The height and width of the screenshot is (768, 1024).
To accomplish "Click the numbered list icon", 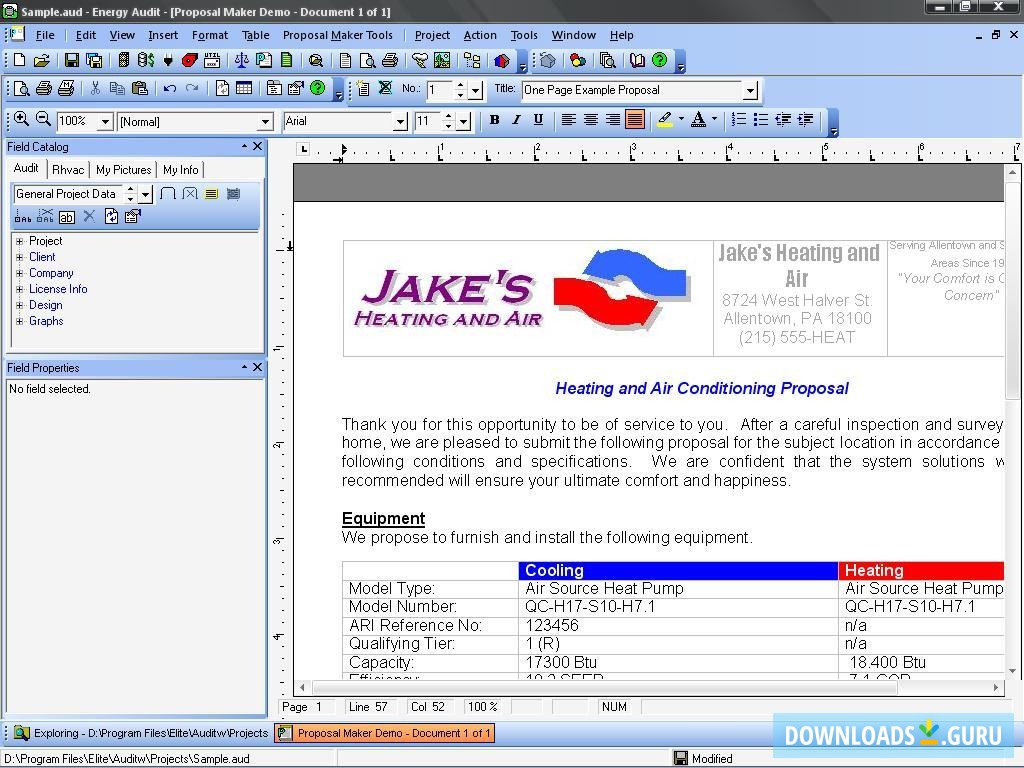I will pyautogui.click(x=739, y=120).
